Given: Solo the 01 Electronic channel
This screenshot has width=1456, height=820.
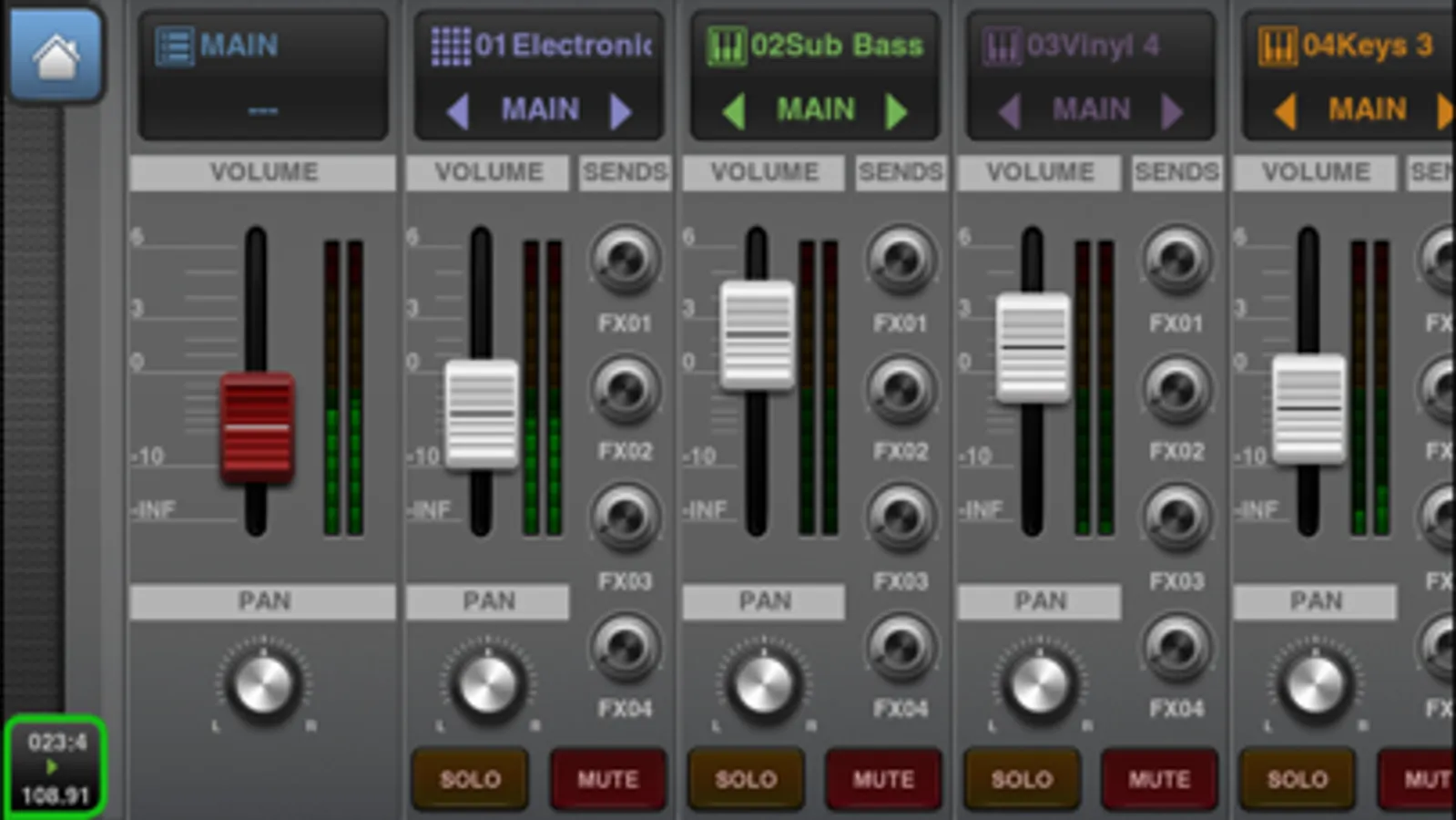Looking at the screenshot, I should coord(470,779).
